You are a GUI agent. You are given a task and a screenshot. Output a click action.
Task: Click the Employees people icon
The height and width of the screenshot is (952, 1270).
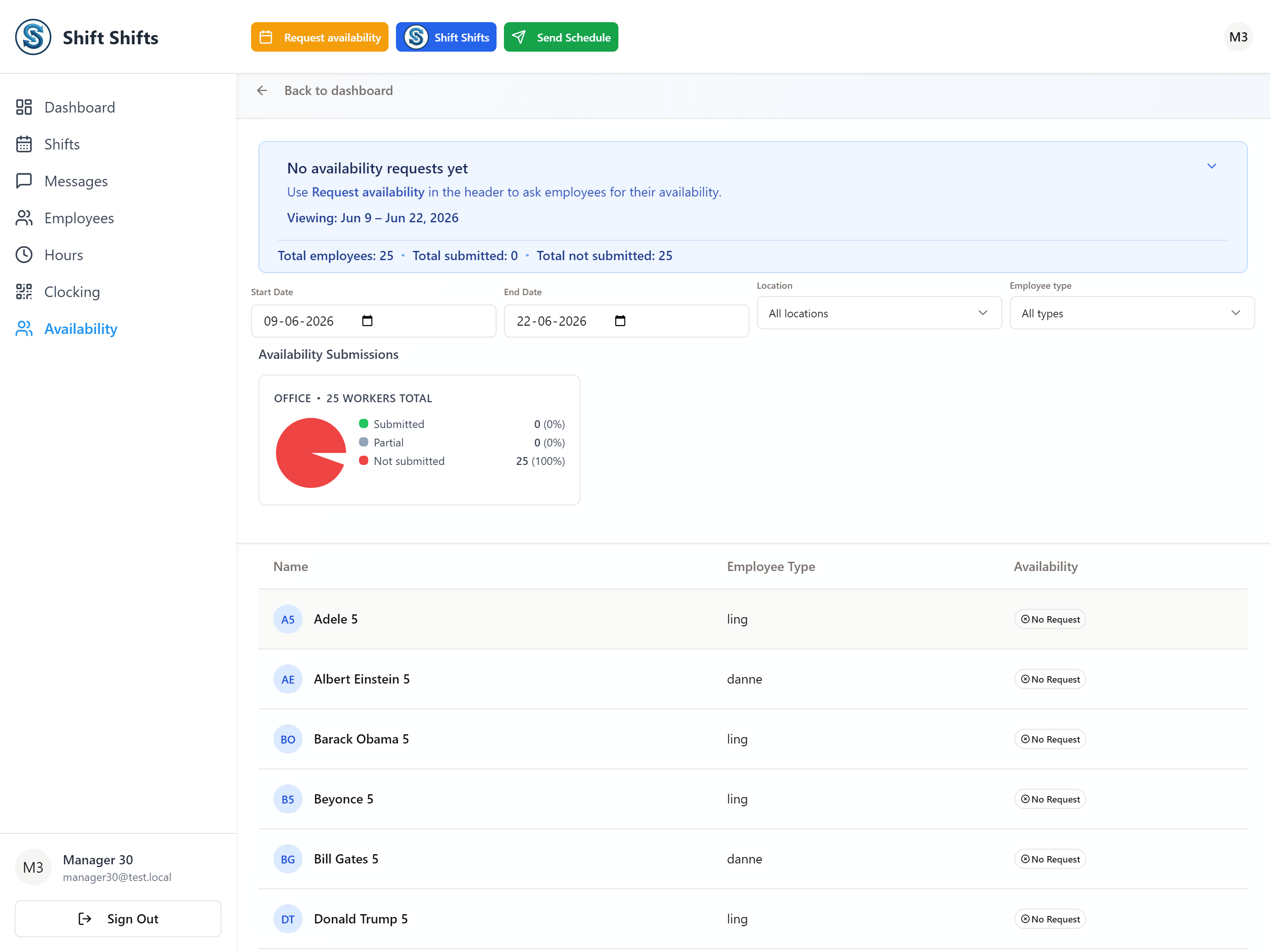pyautogui.click(x=24, y=218)
